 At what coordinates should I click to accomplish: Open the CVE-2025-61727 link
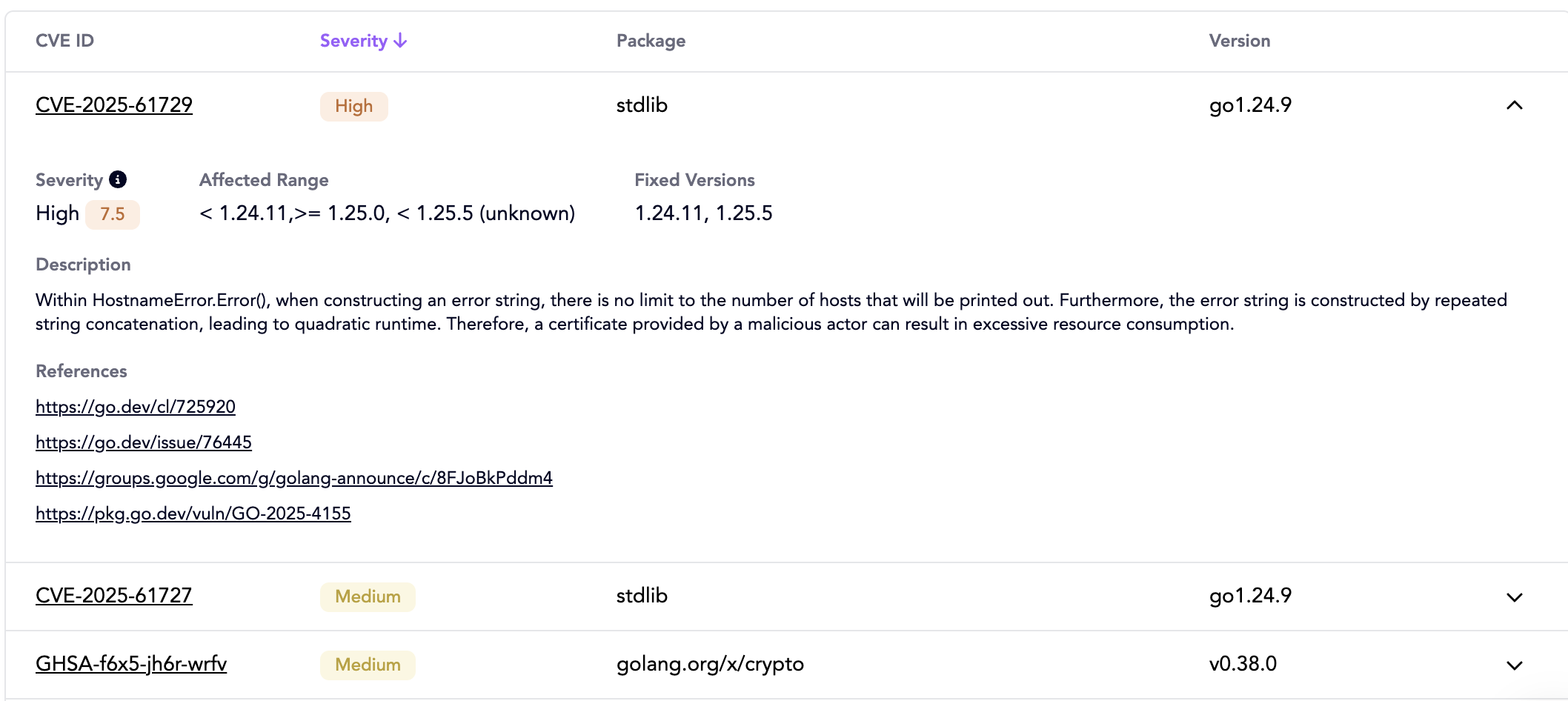coord(114,596)
